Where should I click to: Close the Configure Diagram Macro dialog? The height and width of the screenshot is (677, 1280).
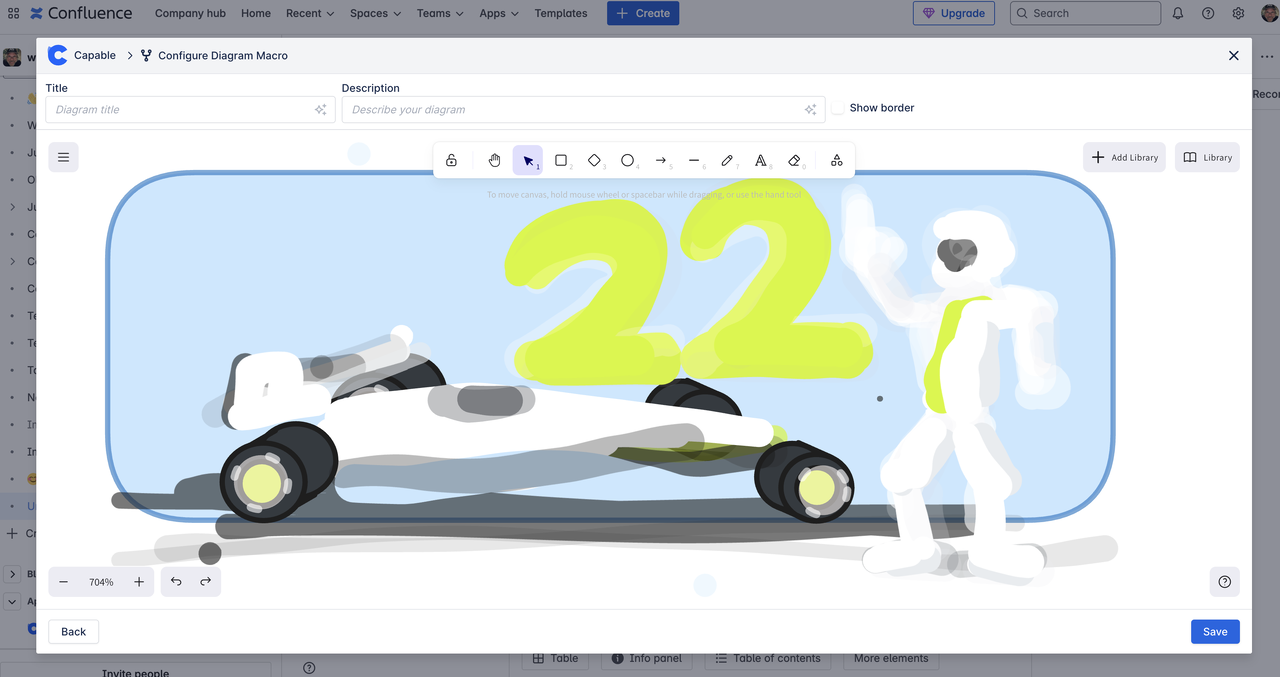click(x=1233, y=56)
